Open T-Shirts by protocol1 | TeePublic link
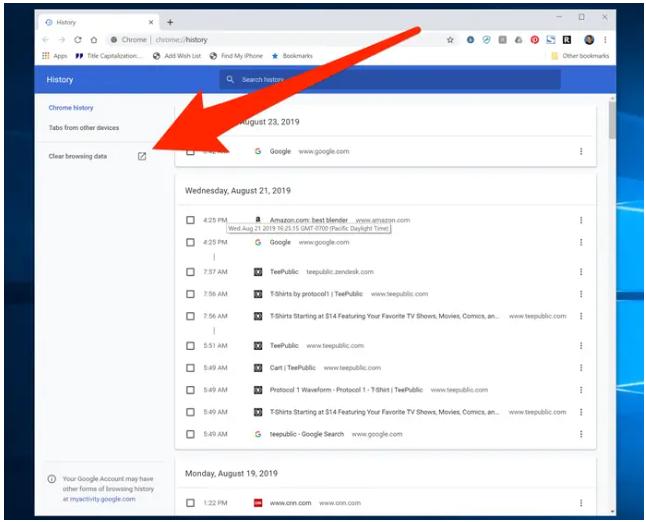This screenshot has width=646, height=522. point(316,294)
